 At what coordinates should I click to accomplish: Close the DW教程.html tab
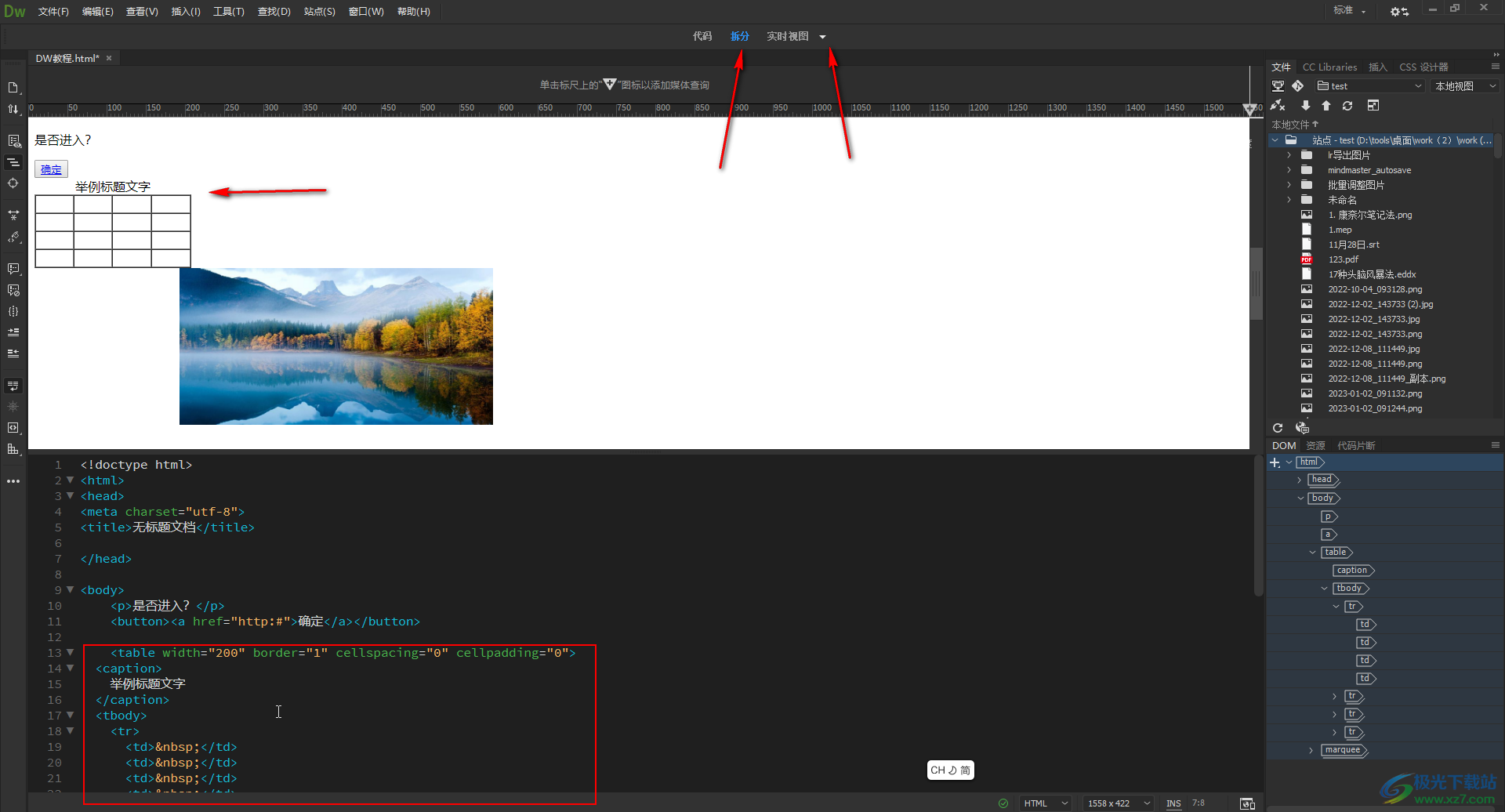pos(109,59)
